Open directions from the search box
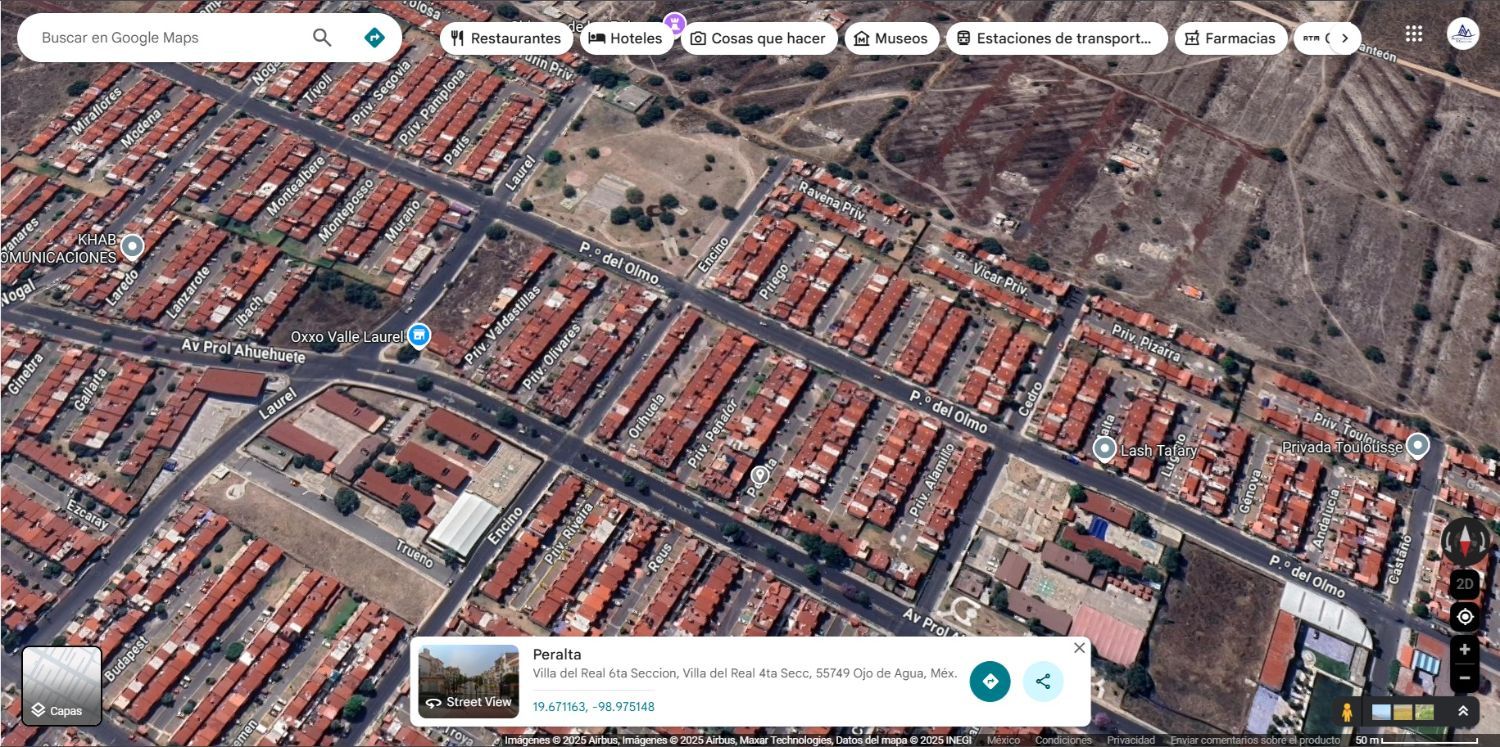The height and width of the screenshot is (747, 1500). [374, 38]
